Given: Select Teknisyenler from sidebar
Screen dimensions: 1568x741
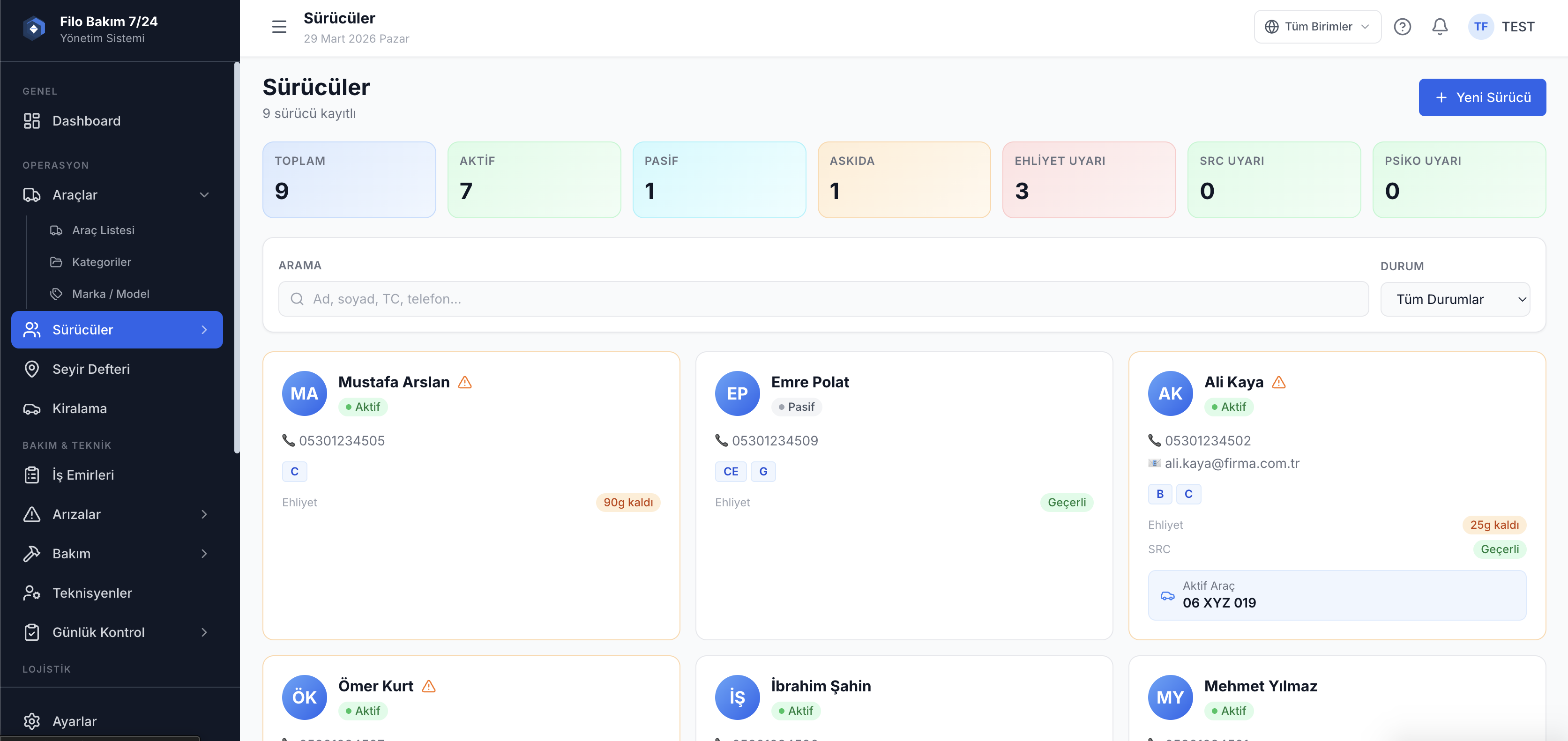Looking at the screenshot, I should pyautogui.click(x=92, y=593).
